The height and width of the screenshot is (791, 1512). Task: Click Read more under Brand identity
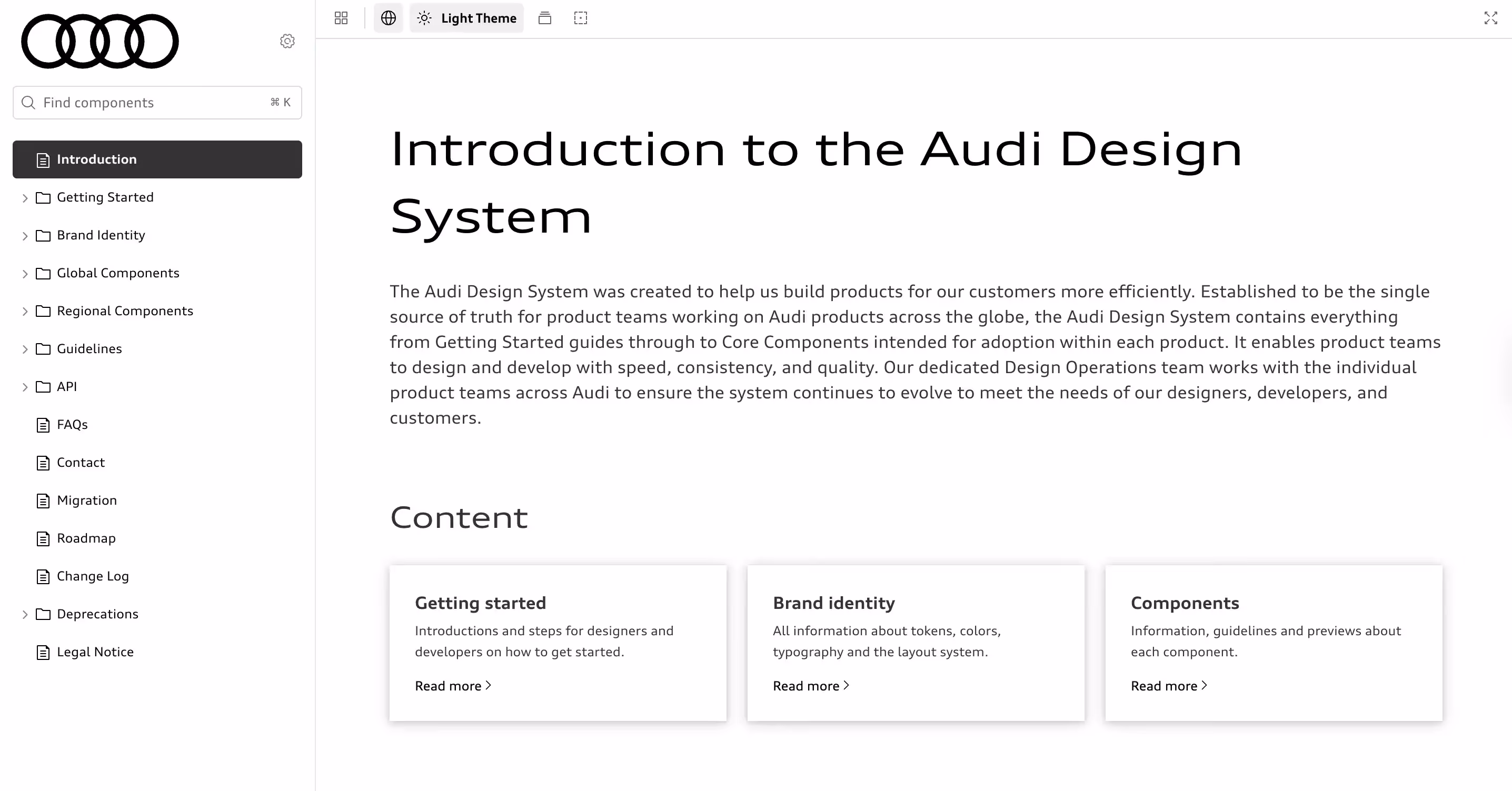pyautogui.click(x=811, y=685)
